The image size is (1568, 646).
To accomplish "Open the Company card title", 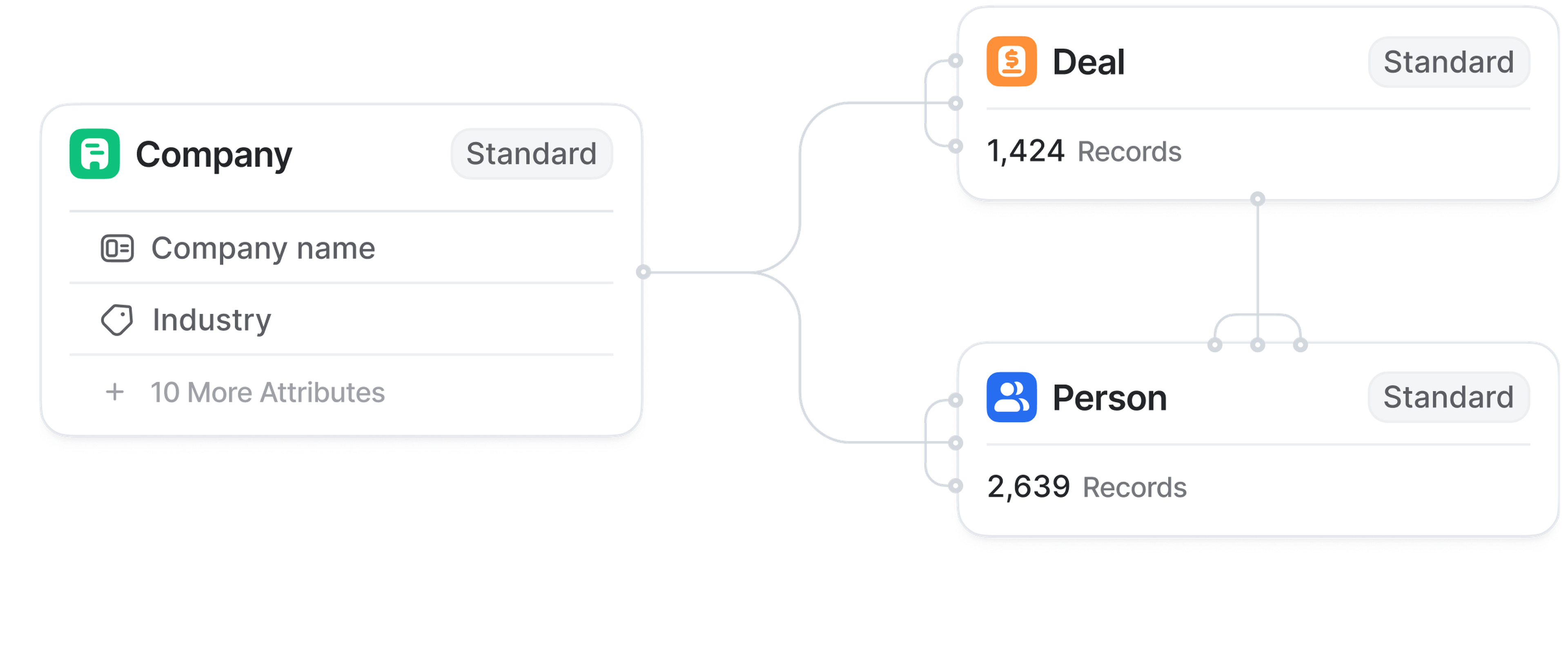I will coord(214,155).
